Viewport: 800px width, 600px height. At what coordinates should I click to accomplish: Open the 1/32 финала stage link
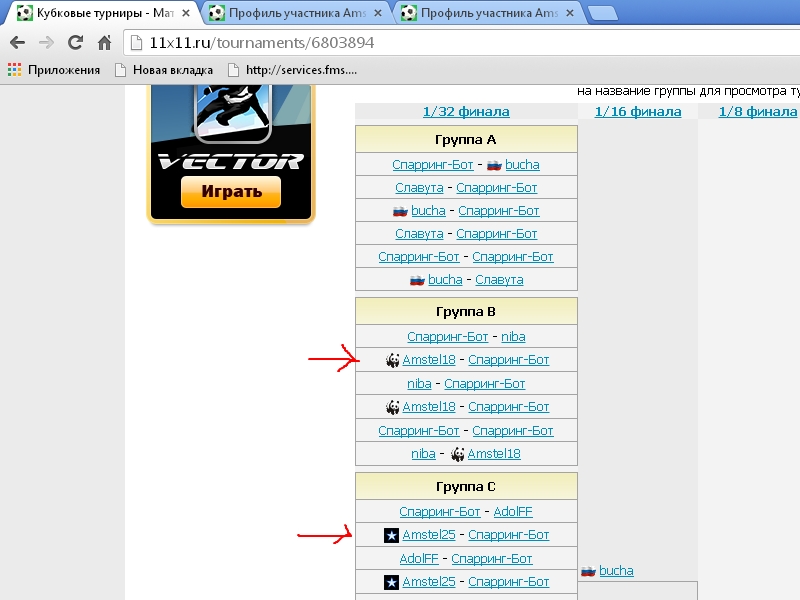(x=466, y=112)
